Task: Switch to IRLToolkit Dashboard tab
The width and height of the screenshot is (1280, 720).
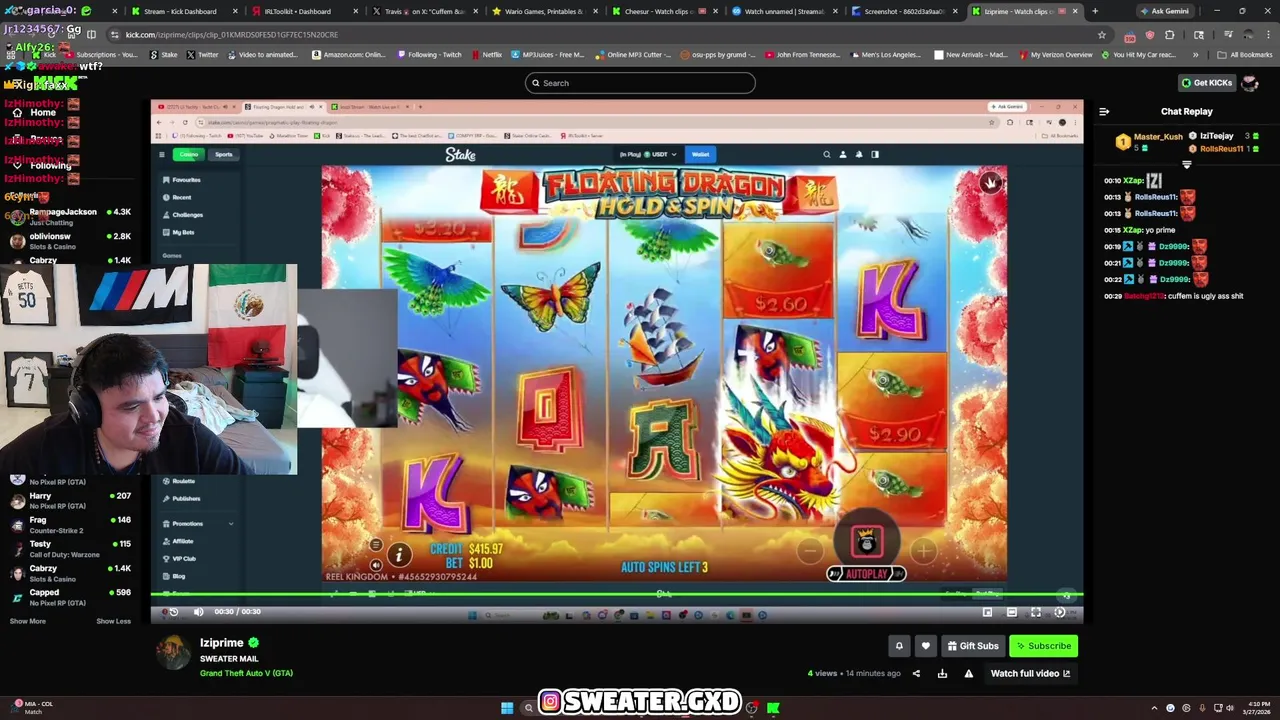Action: pos(305,11)
